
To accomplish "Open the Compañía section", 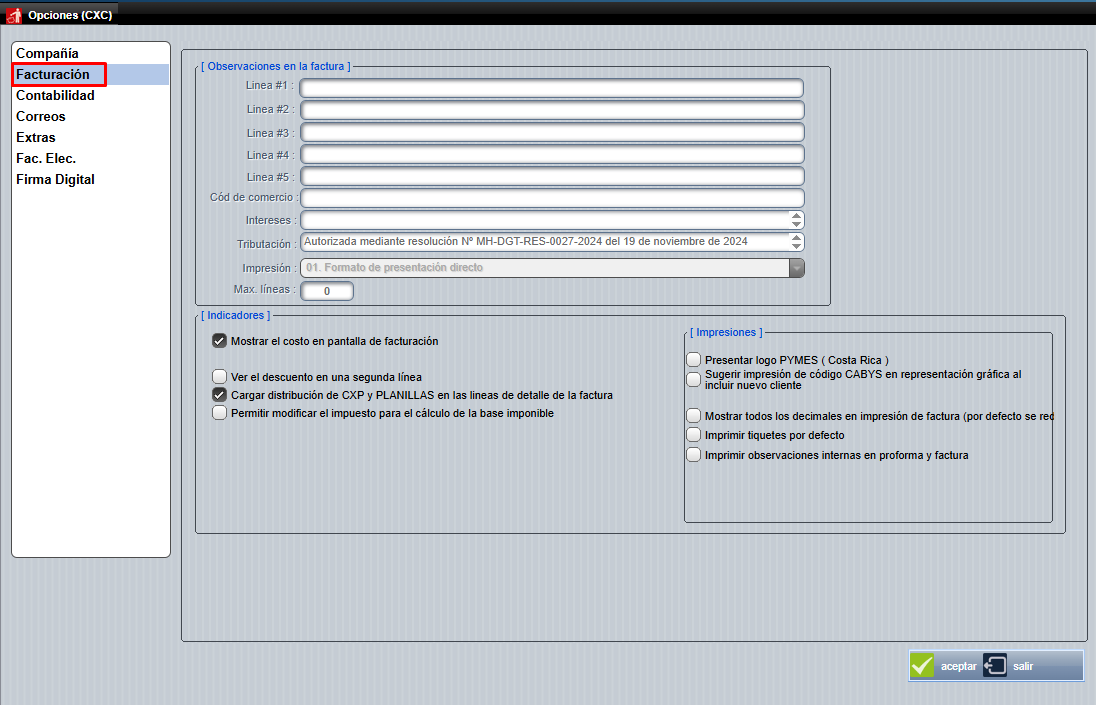I will [47, 53].
